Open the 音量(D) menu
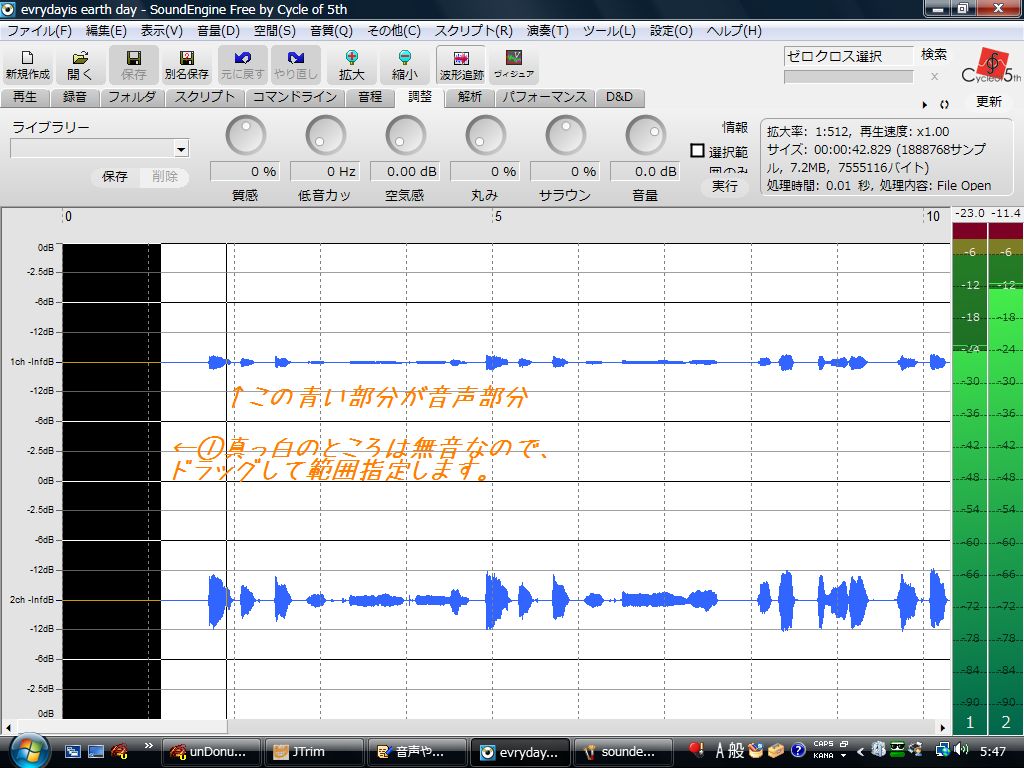The image size is (1024, 768). (x=219, y=31)
